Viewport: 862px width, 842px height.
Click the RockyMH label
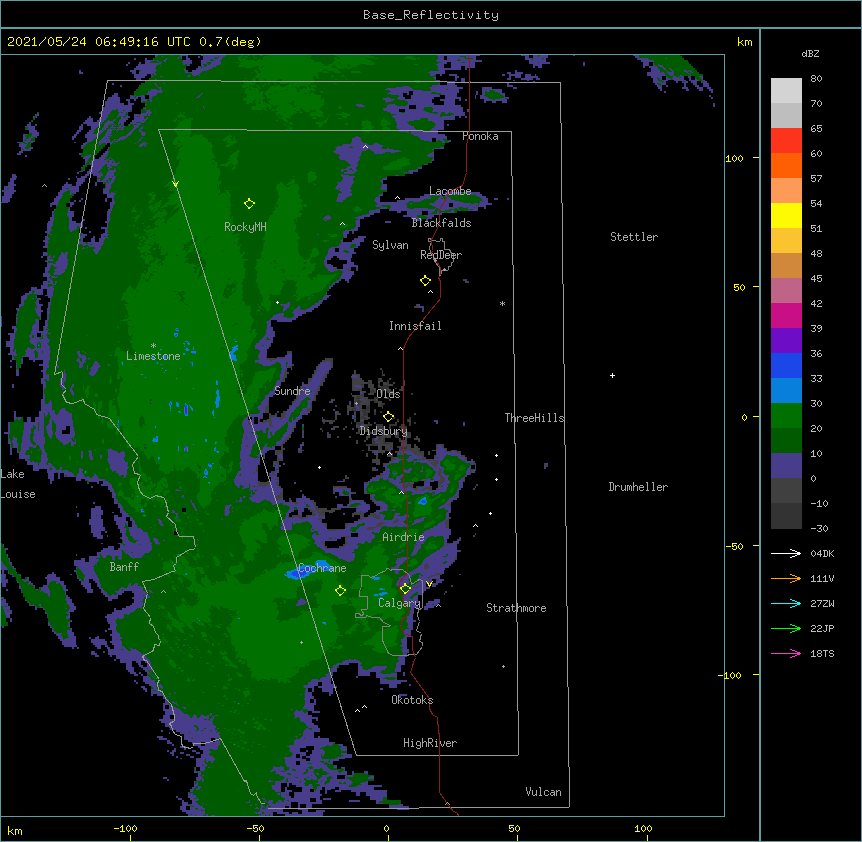[x=245, y=227]
